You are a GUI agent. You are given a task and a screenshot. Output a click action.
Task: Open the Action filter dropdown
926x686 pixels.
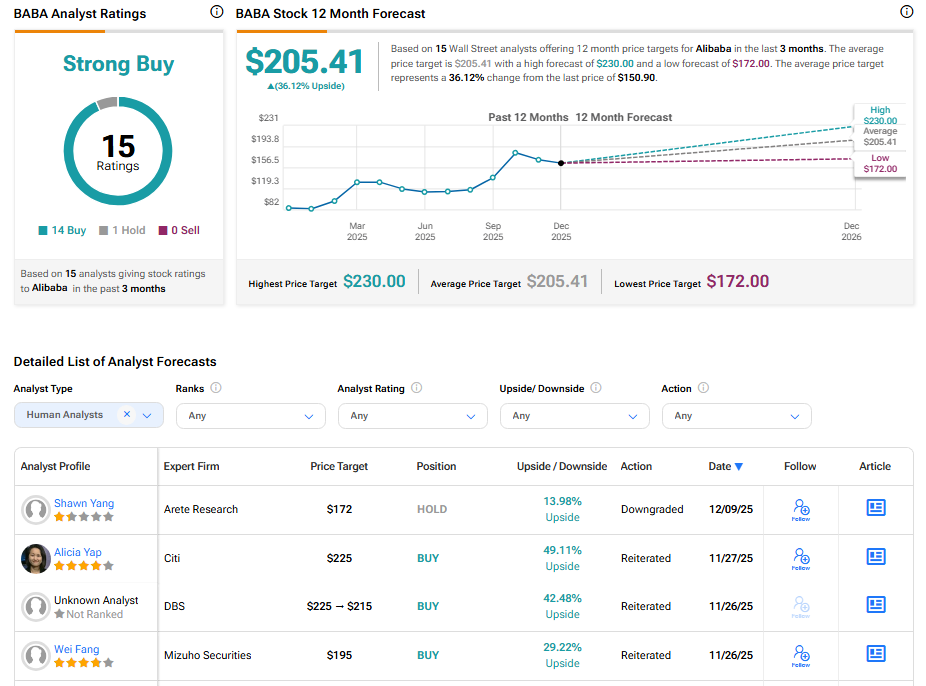pos(736,416)
